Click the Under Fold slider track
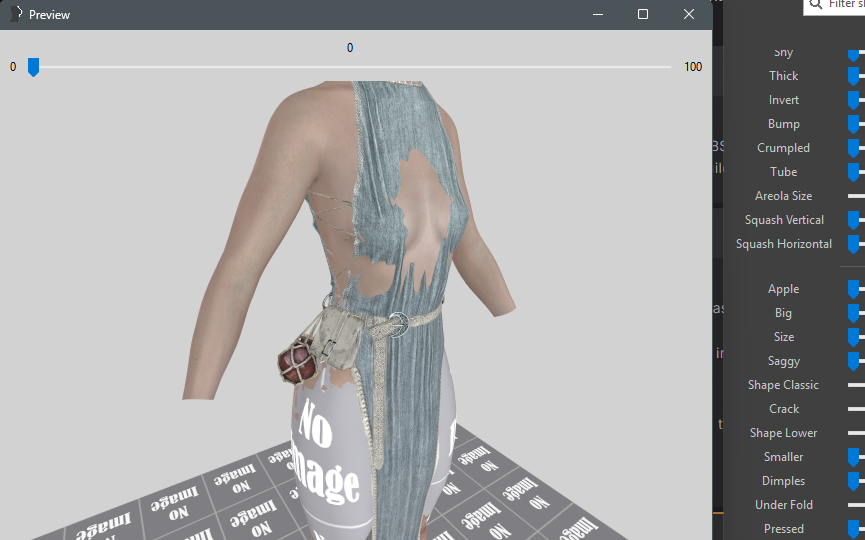 point(856,505)
